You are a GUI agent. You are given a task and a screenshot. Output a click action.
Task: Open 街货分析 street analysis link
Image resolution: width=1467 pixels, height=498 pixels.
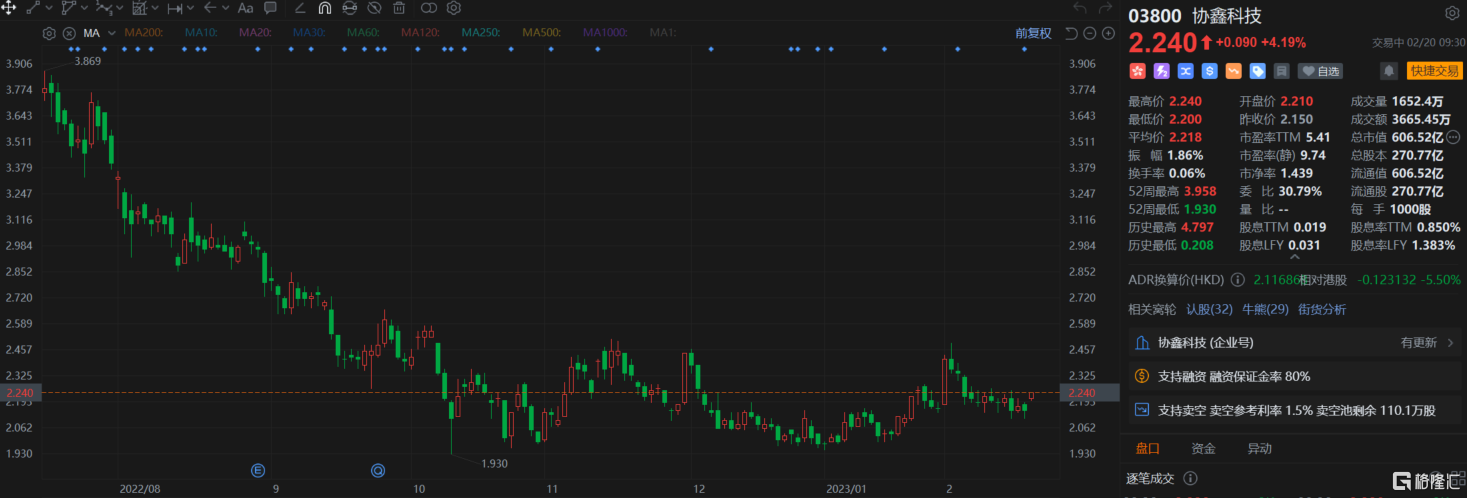1322,310
